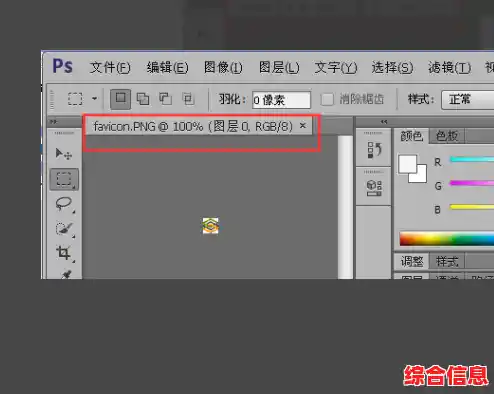The height and width of the screenshot is (394, 494).
Task: Select the Subtract from selection mode icon
Action: 165,99
